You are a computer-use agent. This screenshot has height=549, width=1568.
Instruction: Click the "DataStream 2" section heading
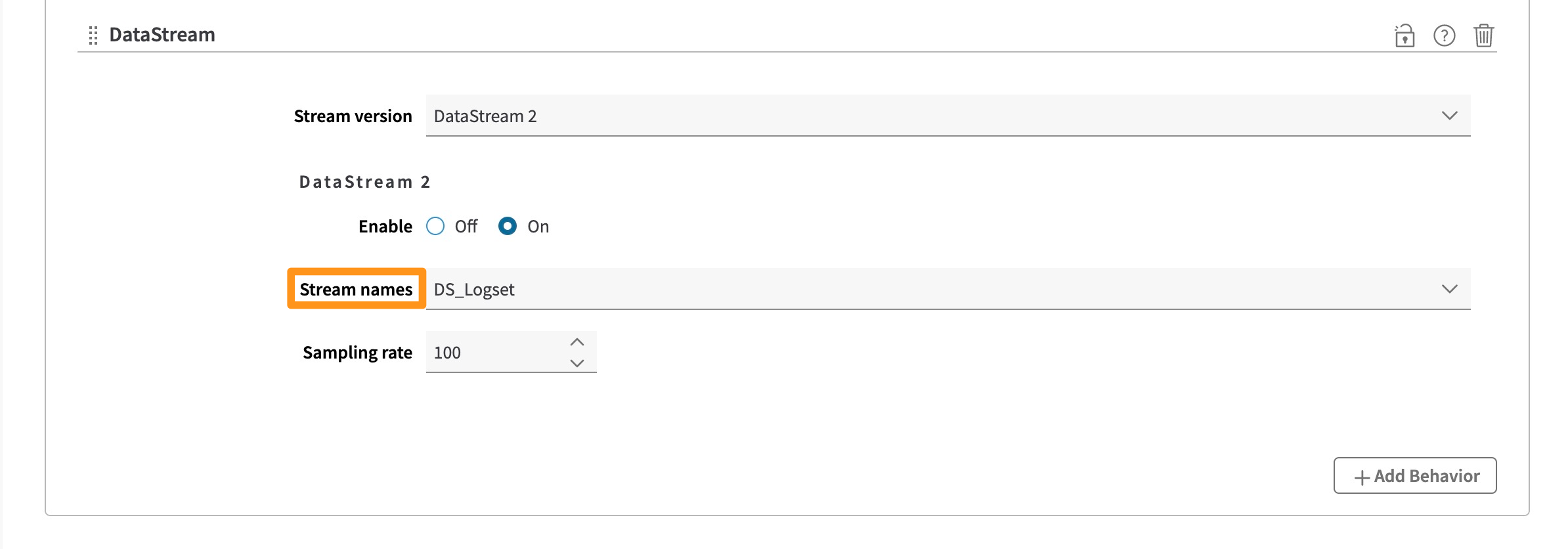coord(364,182)
